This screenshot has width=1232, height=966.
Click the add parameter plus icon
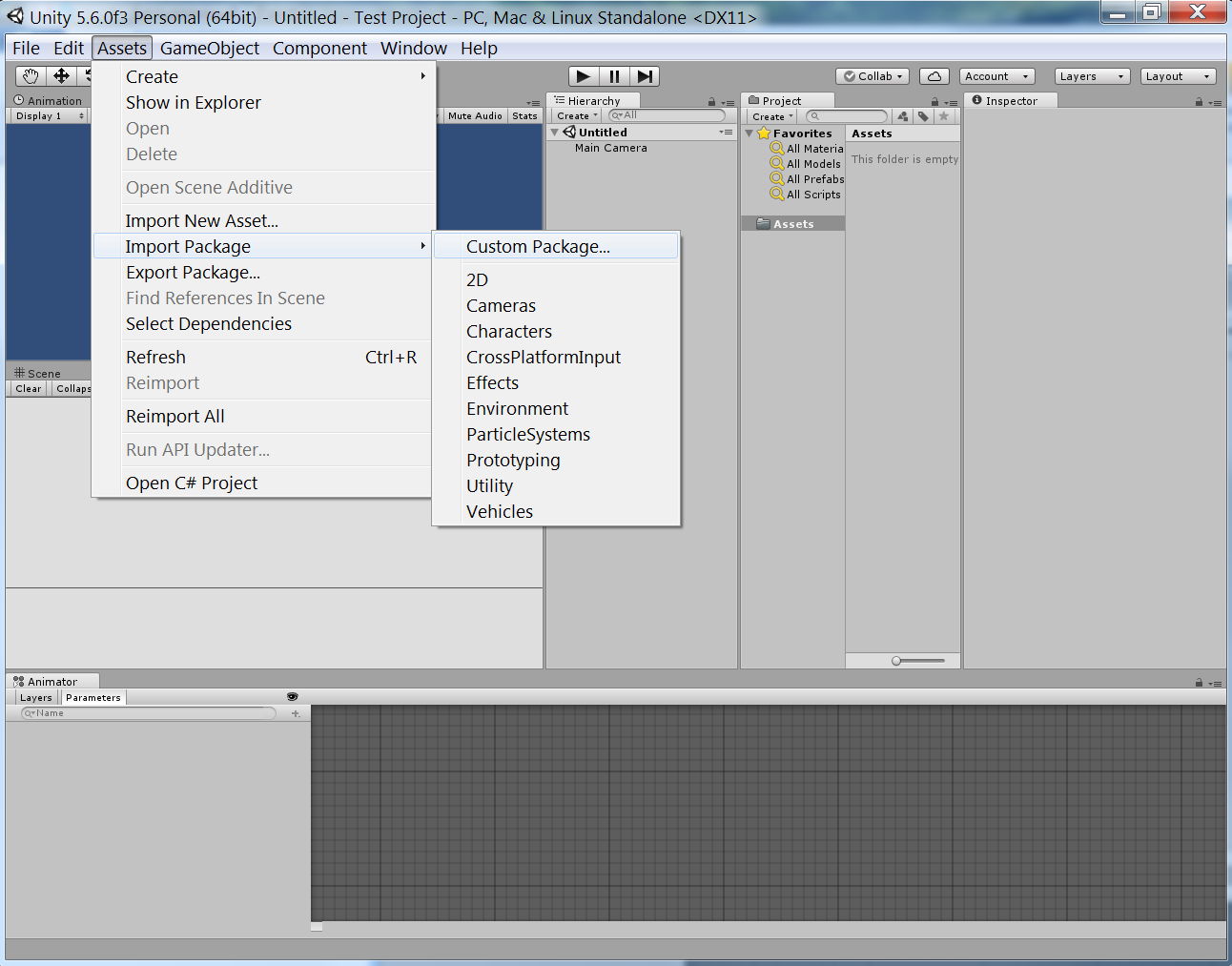click(x=296, y=713)
